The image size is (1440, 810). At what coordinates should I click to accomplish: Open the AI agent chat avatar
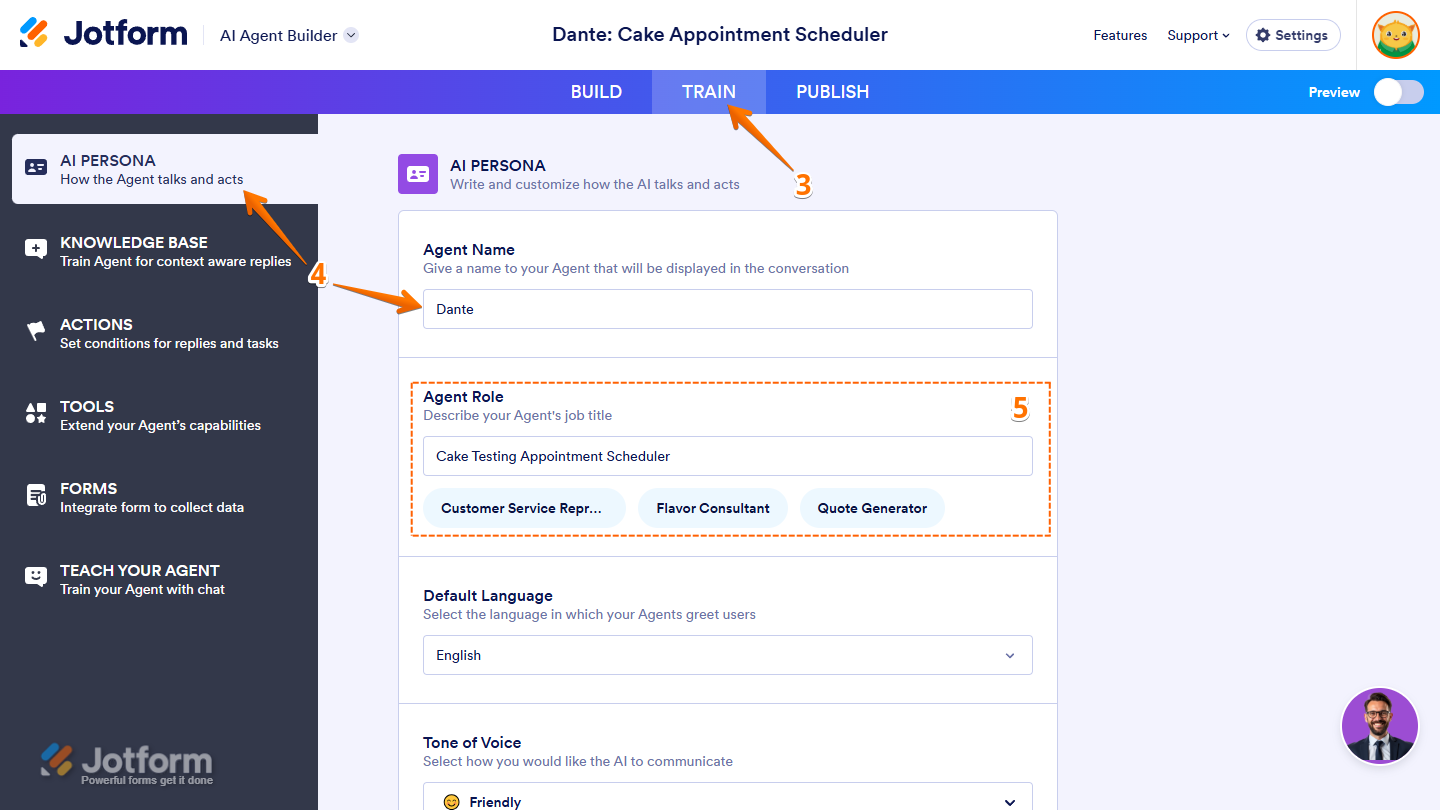pyautogui.click(x=1380, y=726)
